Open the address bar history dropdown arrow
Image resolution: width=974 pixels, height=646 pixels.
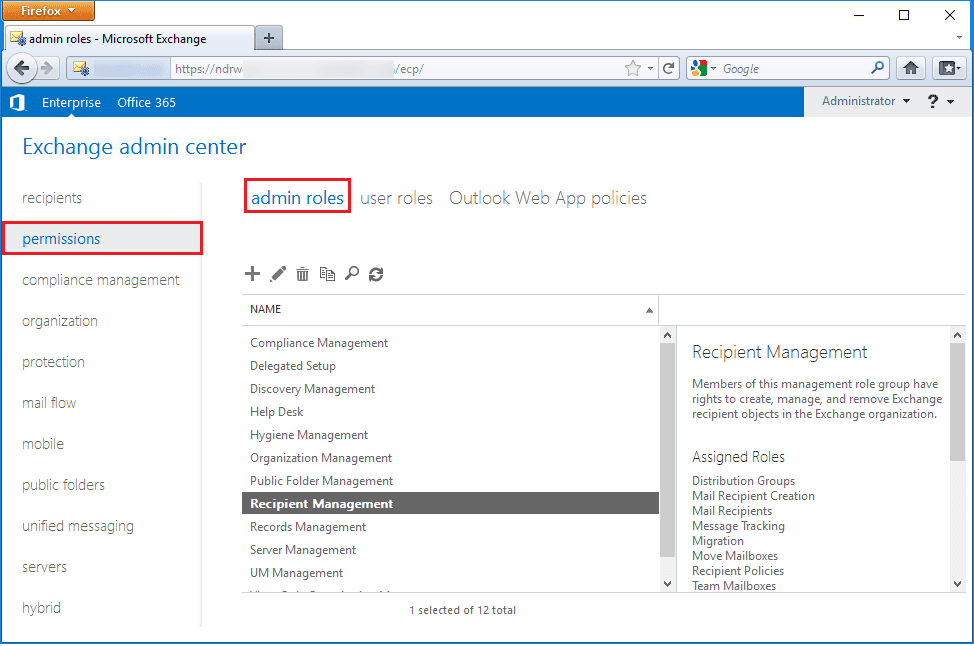coord(650,68)
